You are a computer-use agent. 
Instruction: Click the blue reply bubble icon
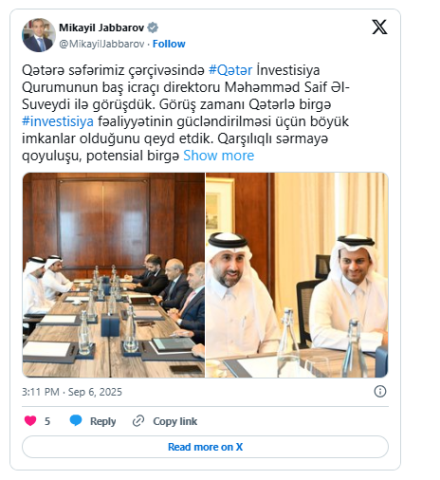point(76,420)
